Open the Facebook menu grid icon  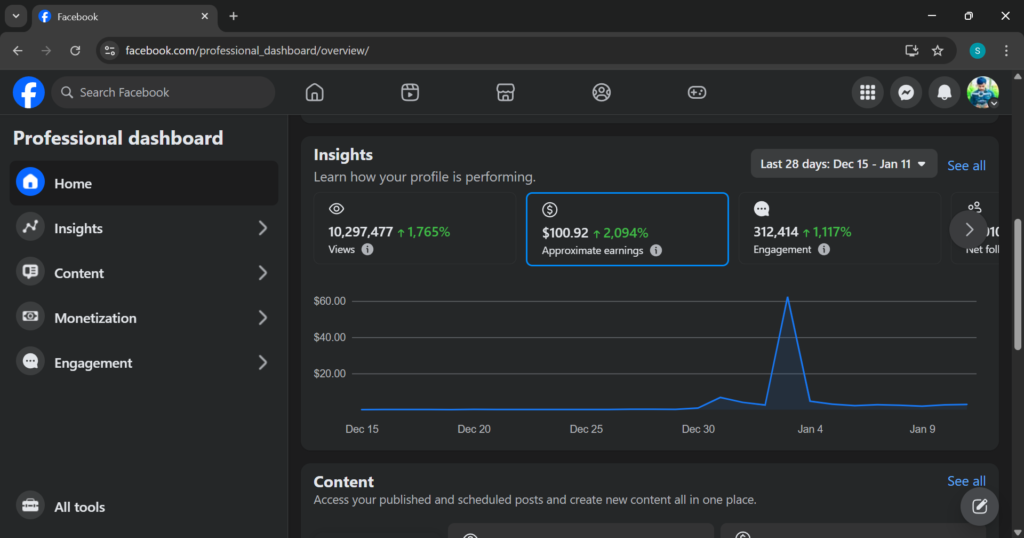click(867, 93)
